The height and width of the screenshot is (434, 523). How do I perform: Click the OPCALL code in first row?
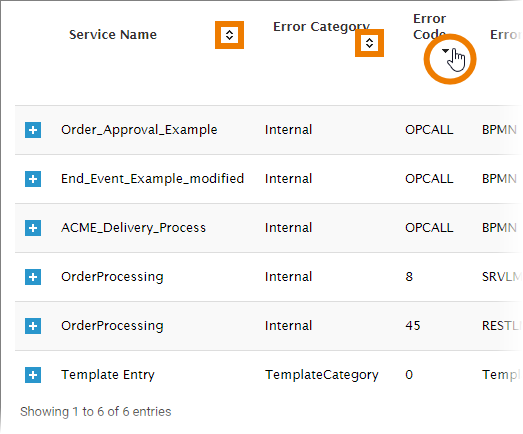tap(429, 130)
